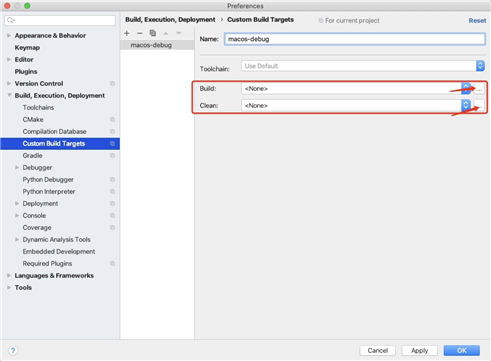The image size is (491, 361).
Task: Focus the Name text field
Action: tap(355, 39)
